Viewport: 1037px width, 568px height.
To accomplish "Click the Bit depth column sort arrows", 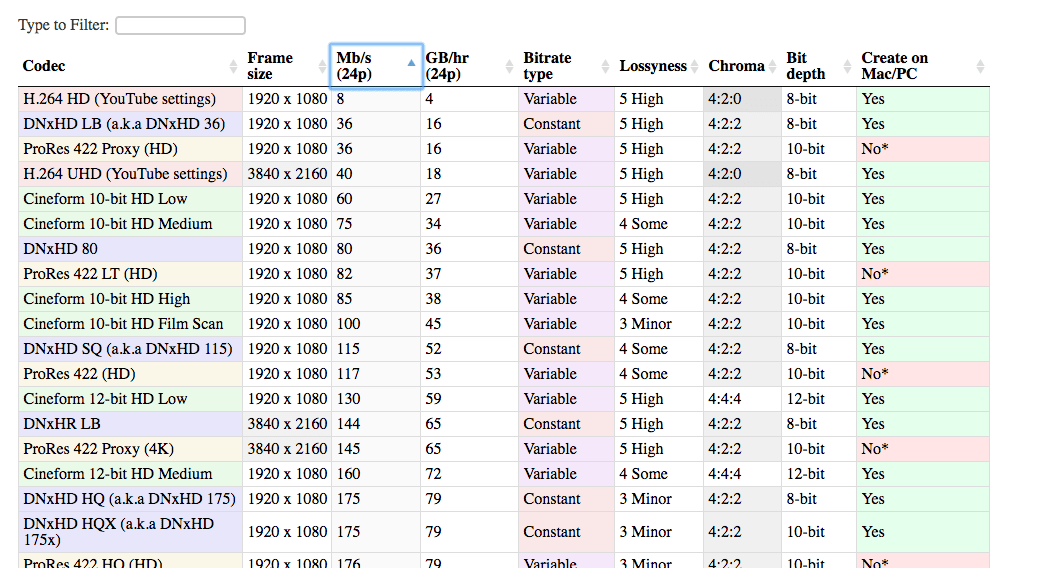I will [x=848, y=66].
